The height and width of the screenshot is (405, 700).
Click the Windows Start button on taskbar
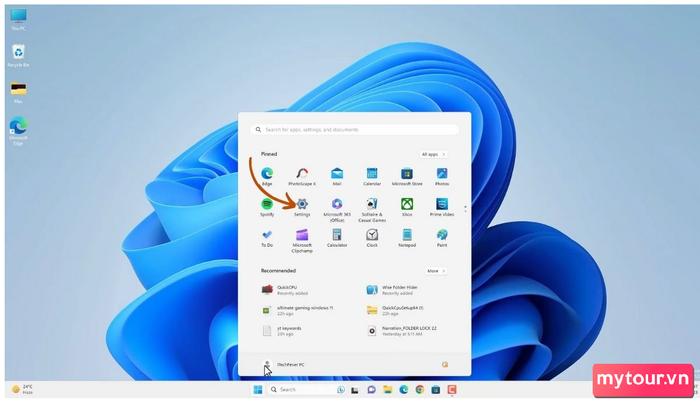(x=258, y=390)
